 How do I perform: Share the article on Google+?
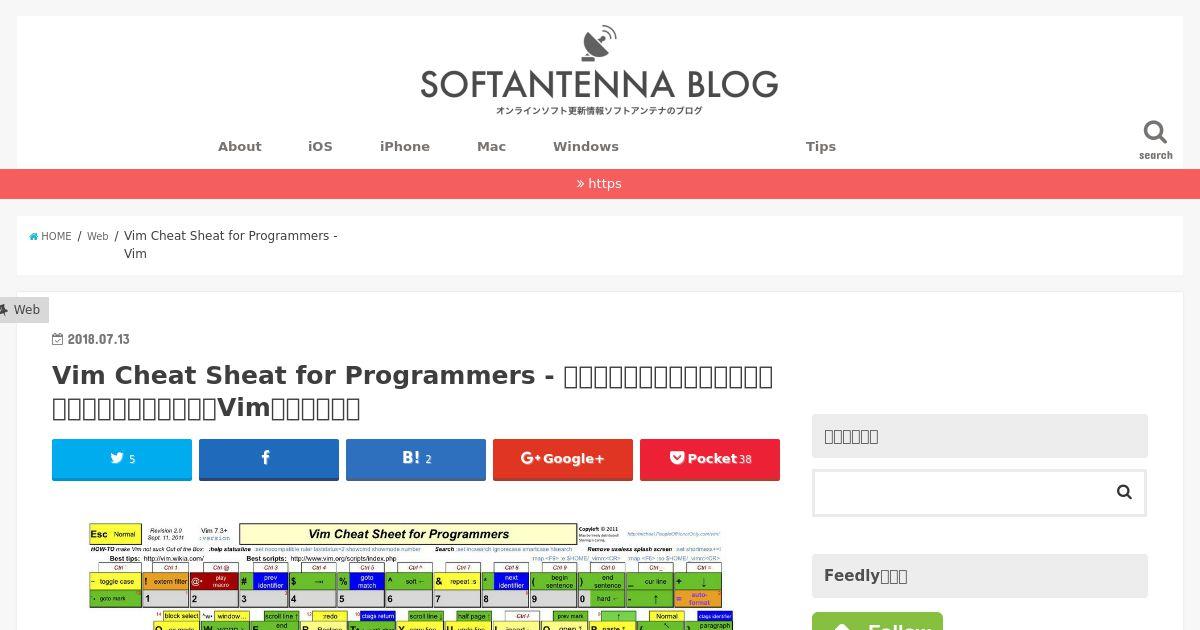pyautogui.click(x=563, y=459)
